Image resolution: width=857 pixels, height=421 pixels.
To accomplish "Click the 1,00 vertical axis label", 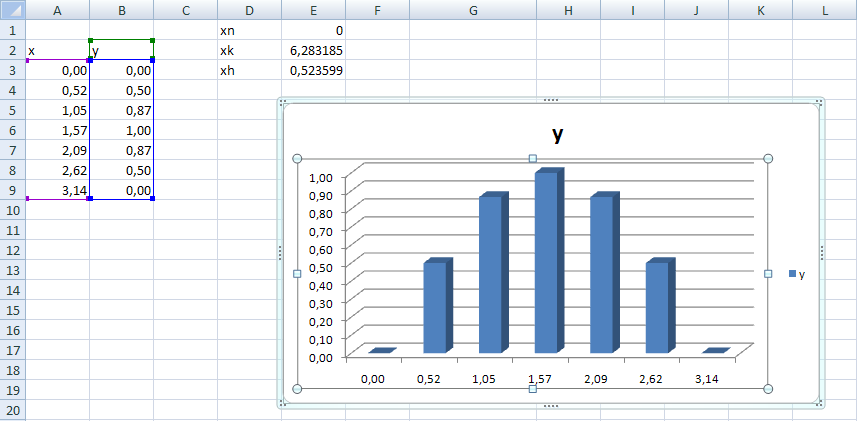I will [321, 177].
